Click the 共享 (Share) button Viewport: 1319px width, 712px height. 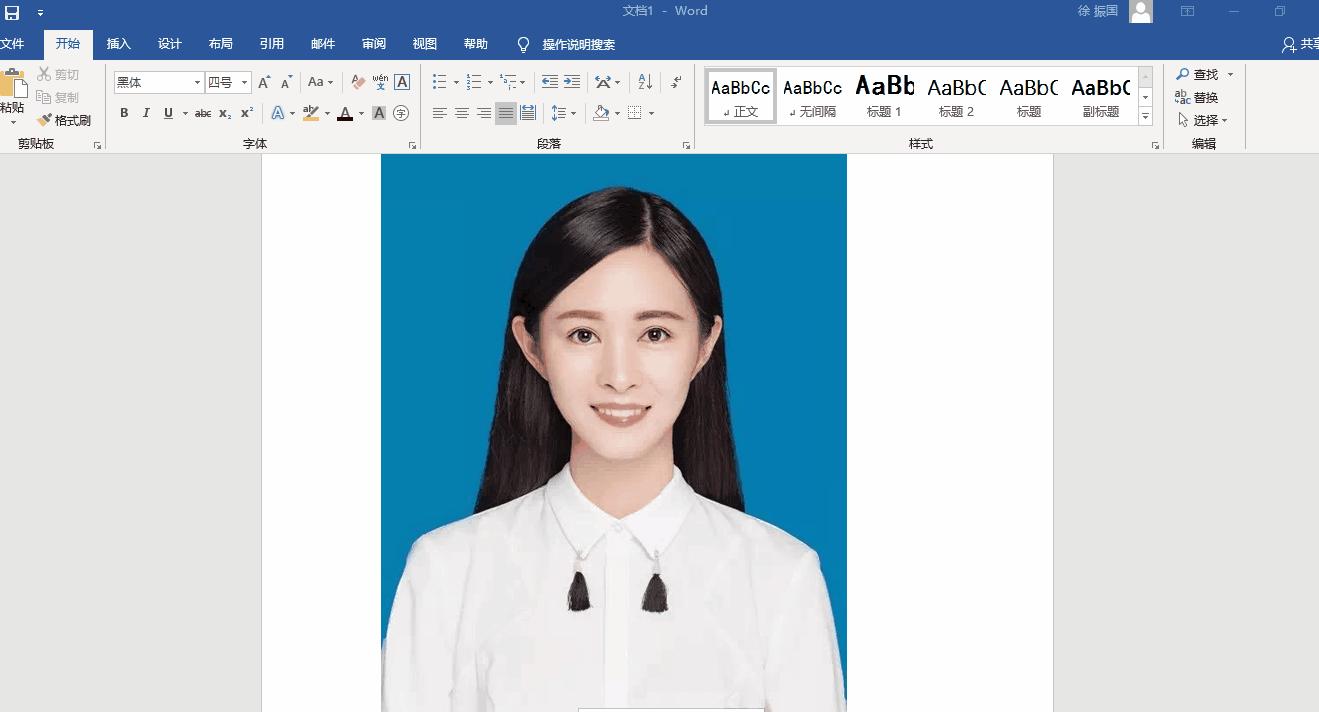pos(1300,44)
